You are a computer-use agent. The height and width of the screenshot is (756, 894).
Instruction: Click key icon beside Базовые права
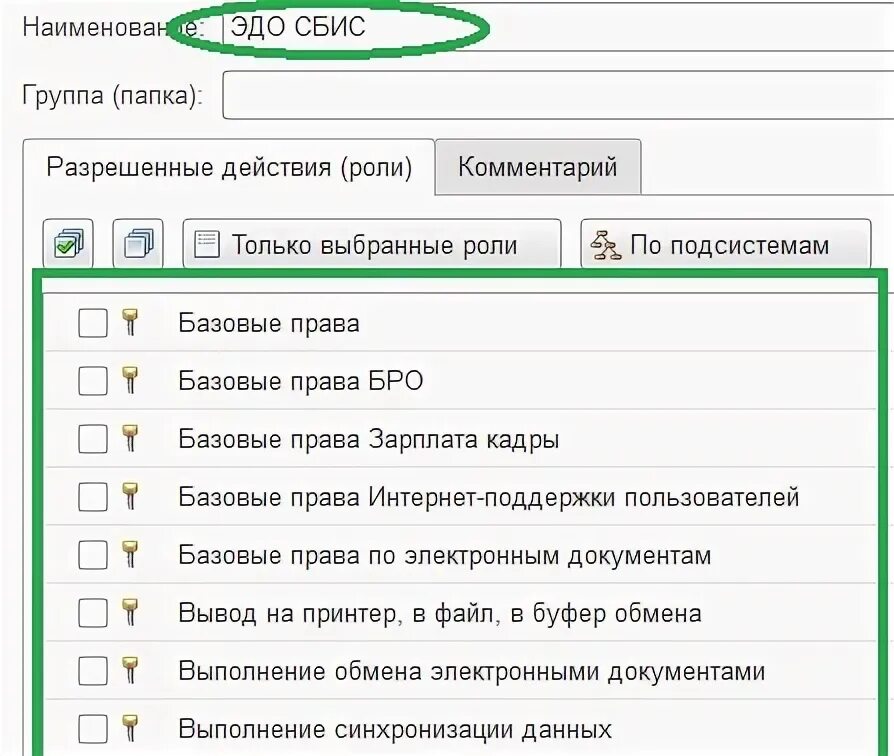(131, 322)
